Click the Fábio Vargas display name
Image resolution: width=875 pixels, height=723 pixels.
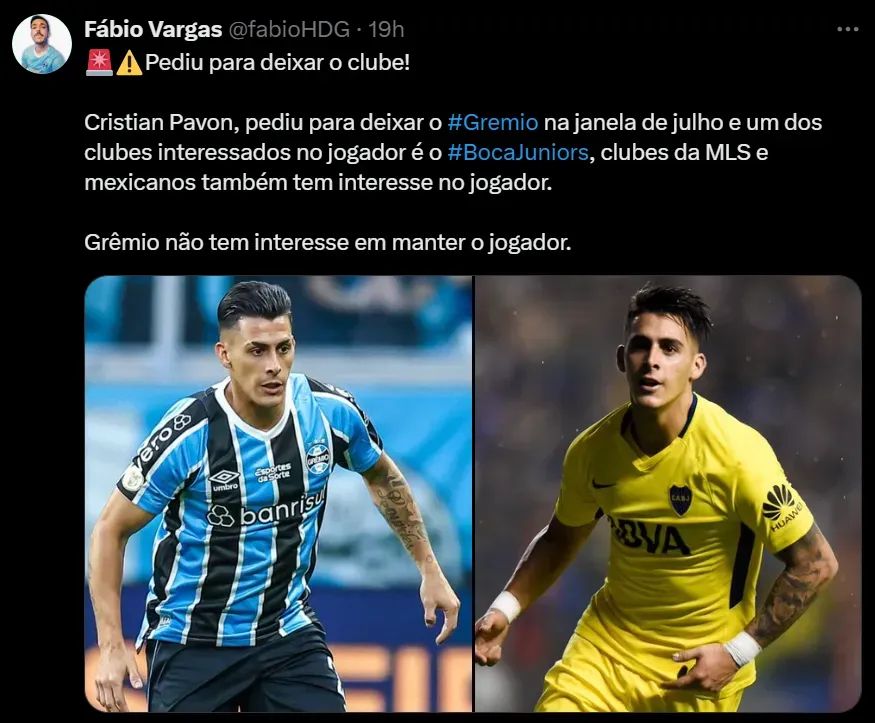(153, 30)
